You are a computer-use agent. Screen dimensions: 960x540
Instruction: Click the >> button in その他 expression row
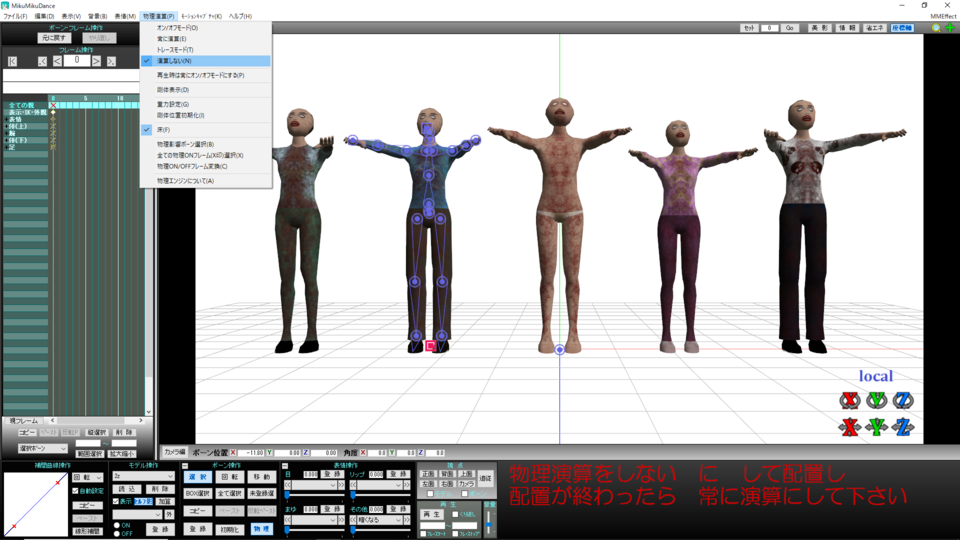click(x=407, y=520)
